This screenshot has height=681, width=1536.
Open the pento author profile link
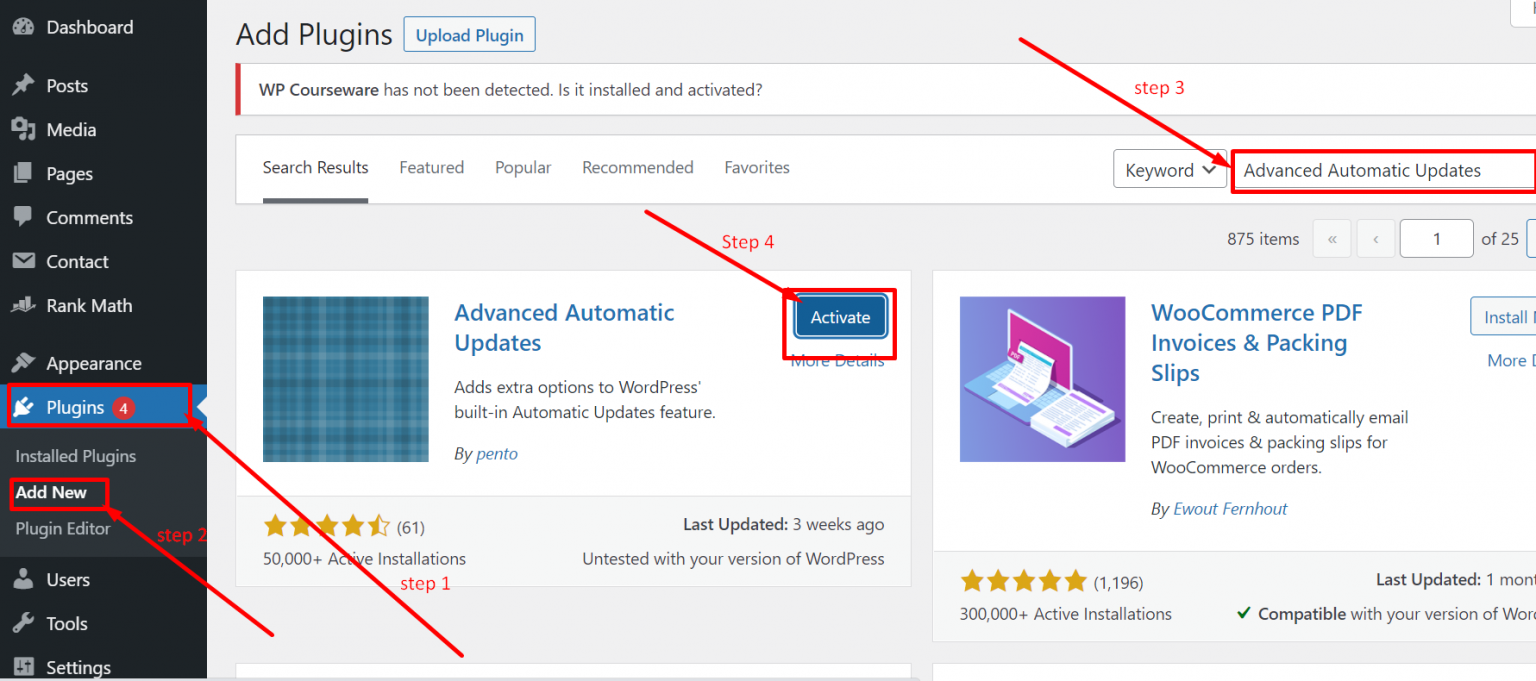click(497, 453)
